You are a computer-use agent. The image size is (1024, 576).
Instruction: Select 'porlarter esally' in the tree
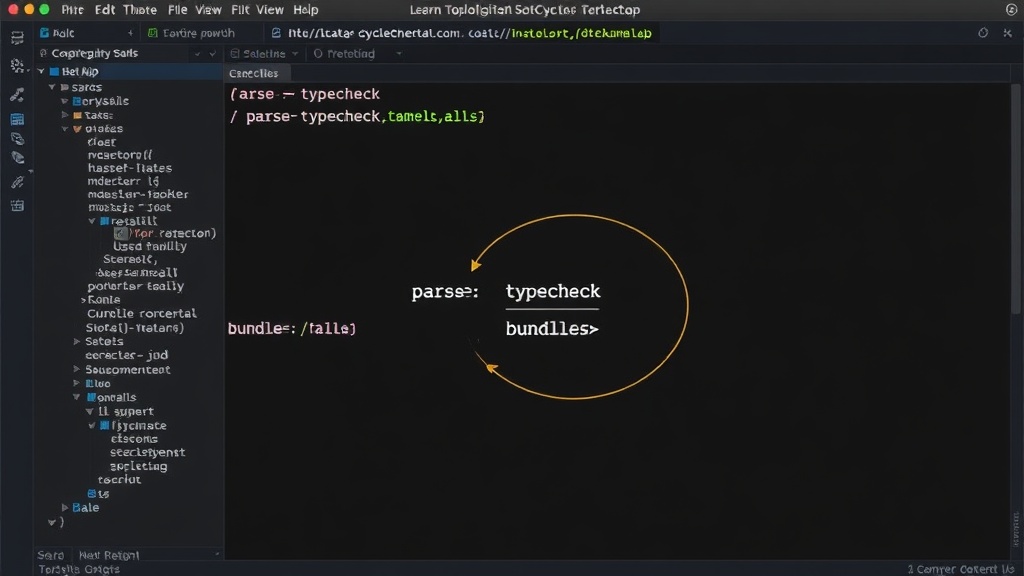click(135, 286)
